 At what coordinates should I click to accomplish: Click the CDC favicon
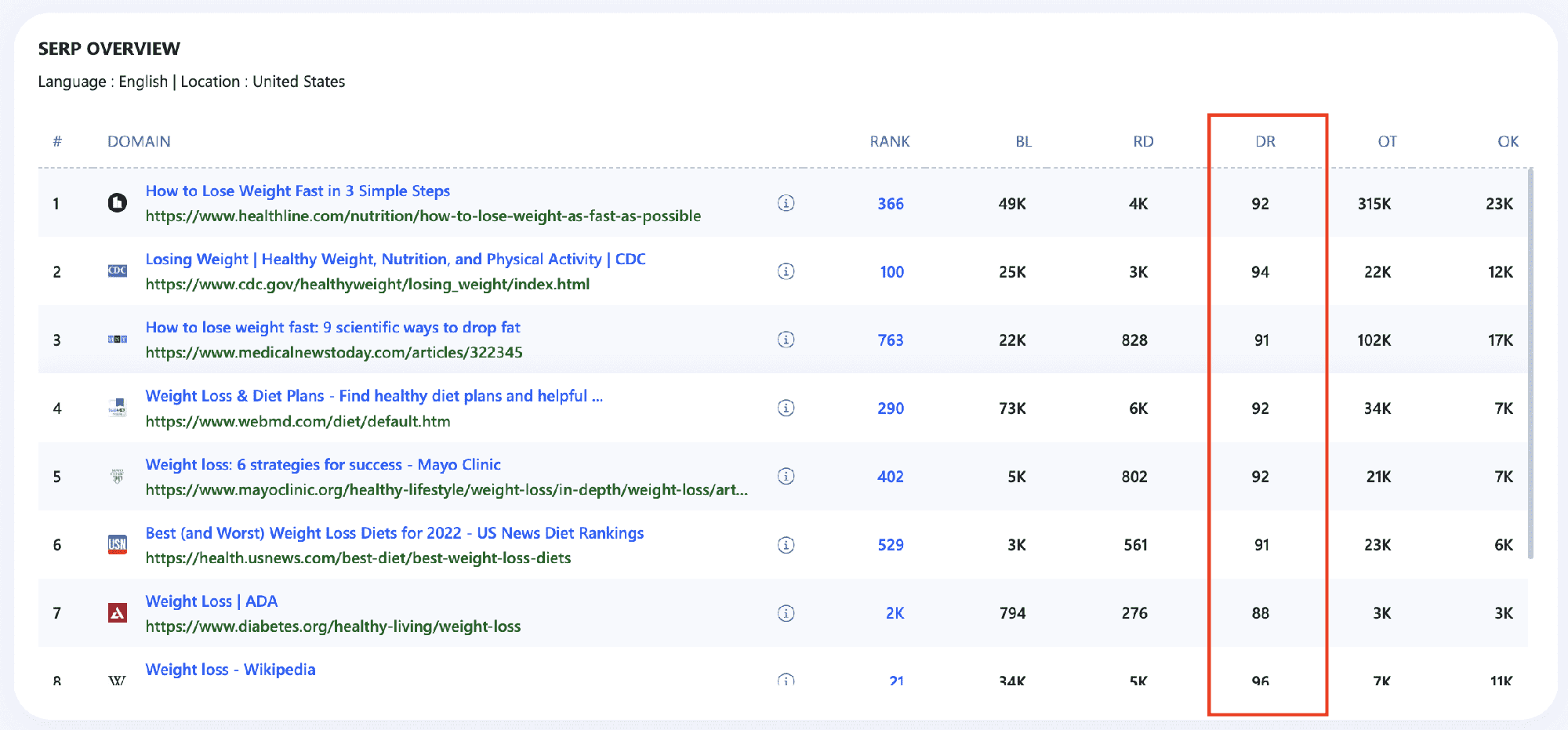(x=118, y=271)
